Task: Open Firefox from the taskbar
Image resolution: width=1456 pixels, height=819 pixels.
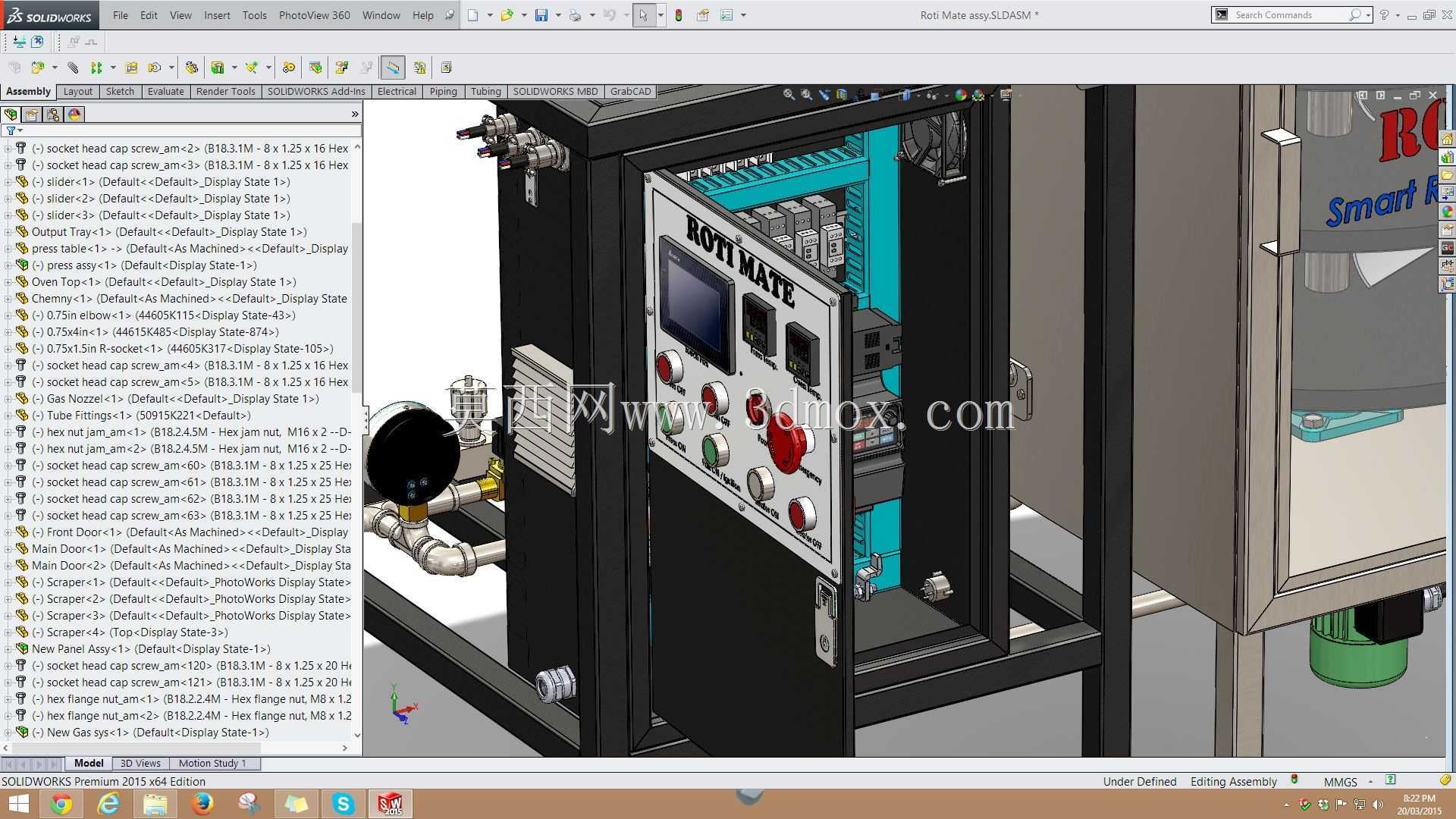Action: 202,804
